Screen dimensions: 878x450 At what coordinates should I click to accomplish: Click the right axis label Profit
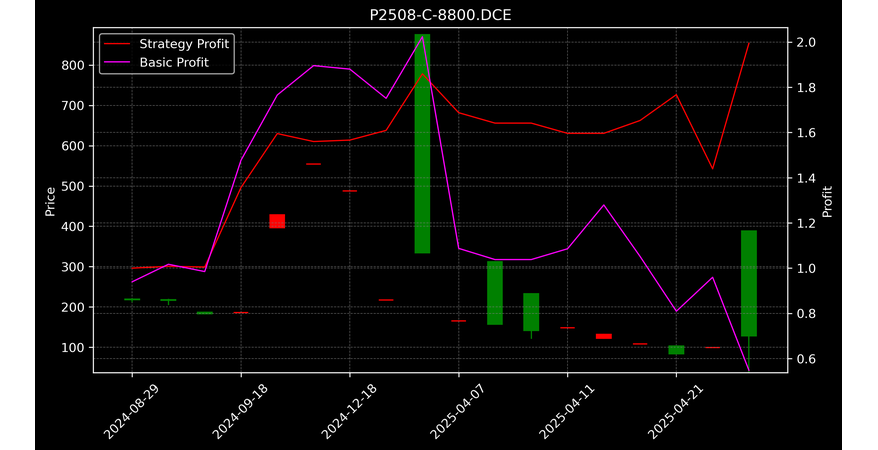click(x=827, y=201)
